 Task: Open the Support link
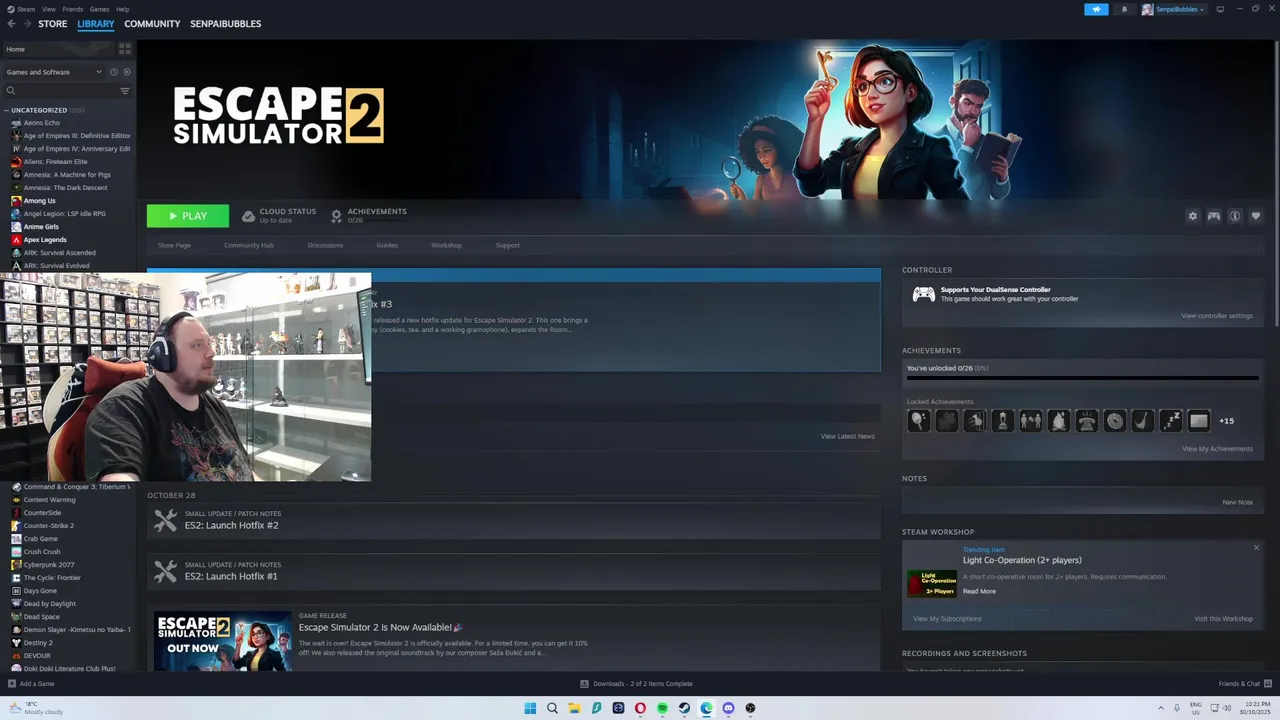pyautogui.click(x=507, y=245)
